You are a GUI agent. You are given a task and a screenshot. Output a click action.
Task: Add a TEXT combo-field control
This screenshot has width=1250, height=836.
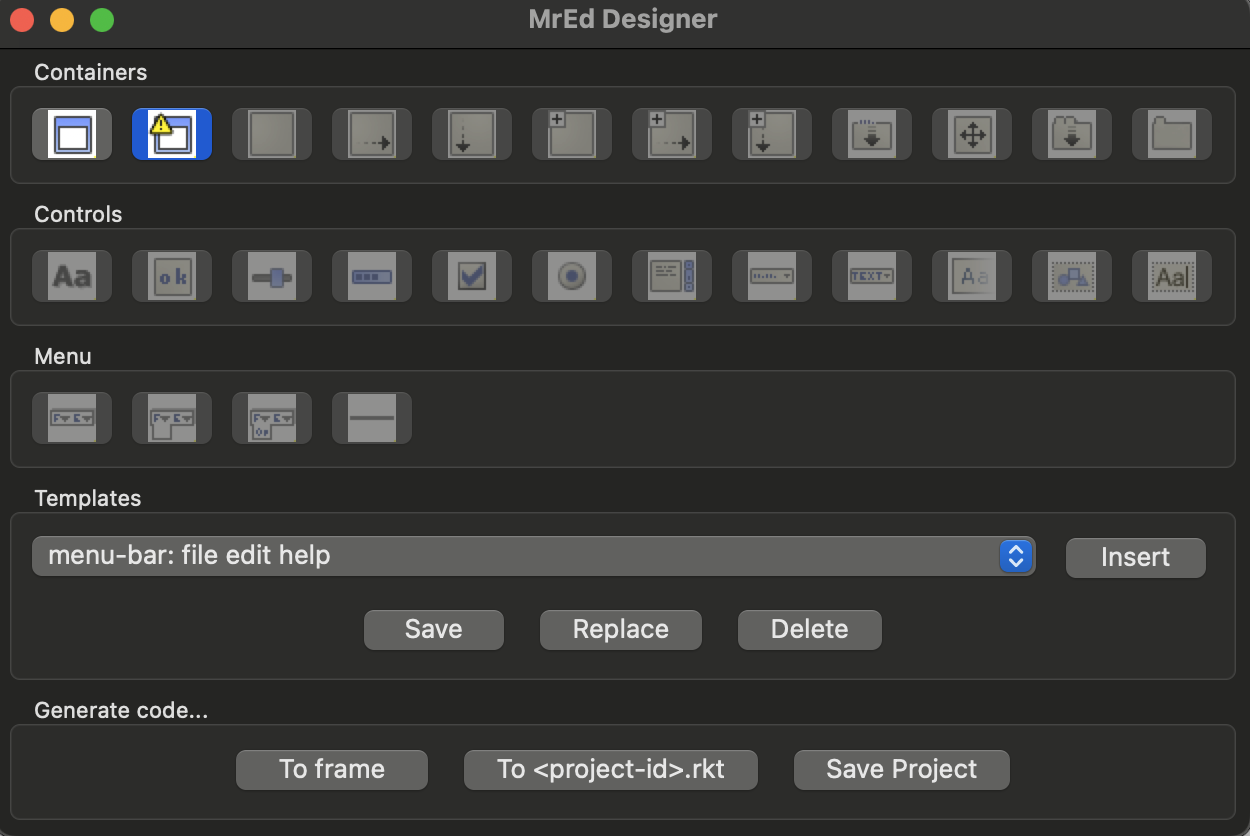pyautogui.click(x=872, y=276)
